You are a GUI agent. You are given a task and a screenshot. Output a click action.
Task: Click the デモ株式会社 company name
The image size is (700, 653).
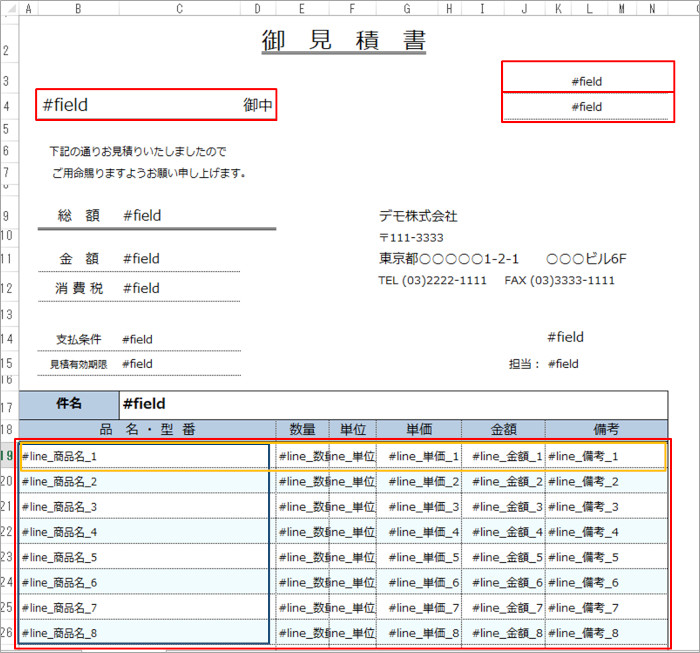(x=418, y=216)
